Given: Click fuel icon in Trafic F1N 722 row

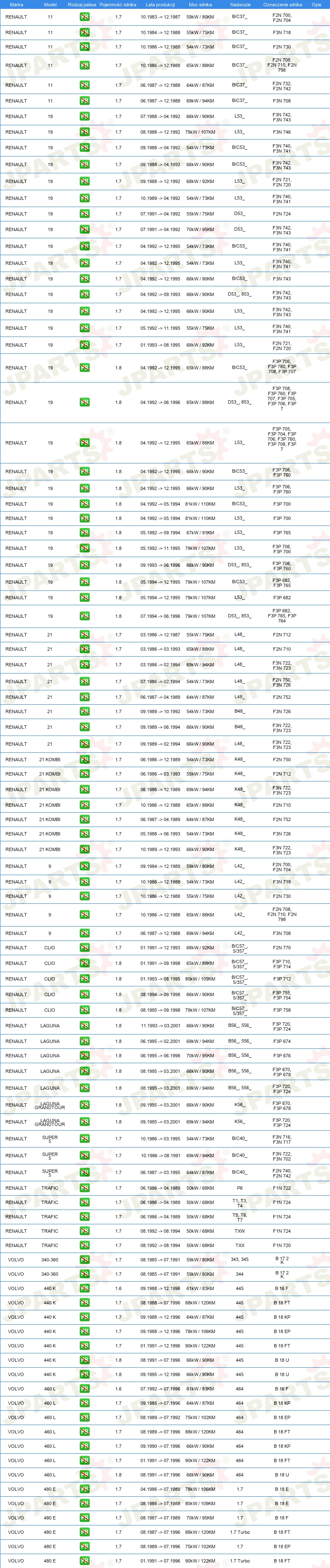Looking at the screenshot, I should tap(85, 1188).
